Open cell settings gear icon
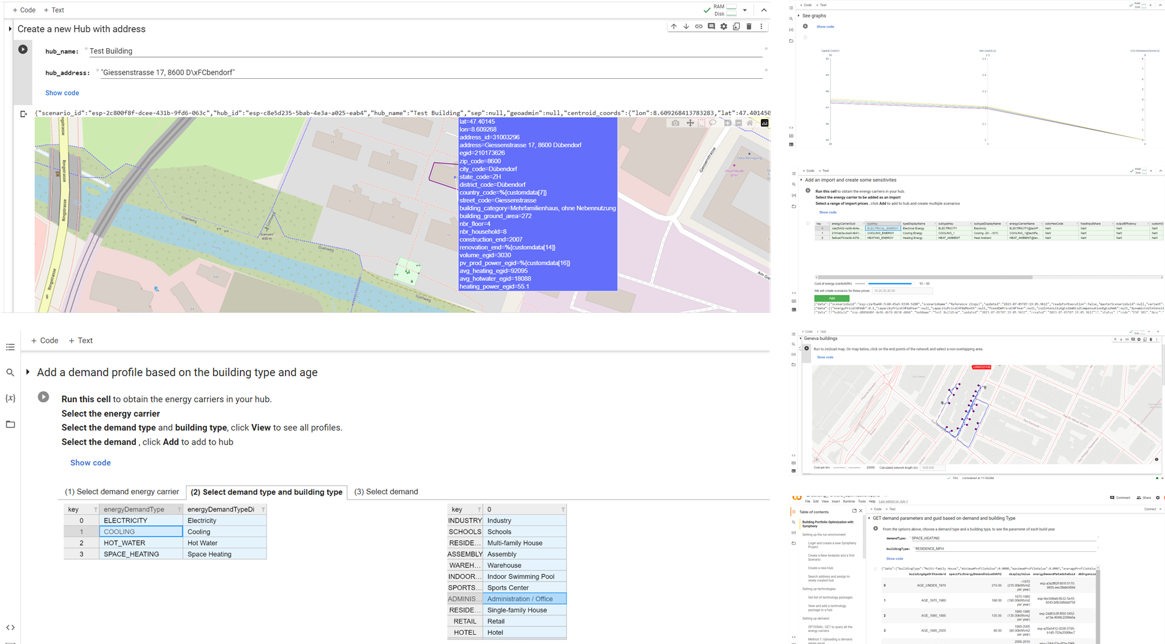 click(724, 27)
